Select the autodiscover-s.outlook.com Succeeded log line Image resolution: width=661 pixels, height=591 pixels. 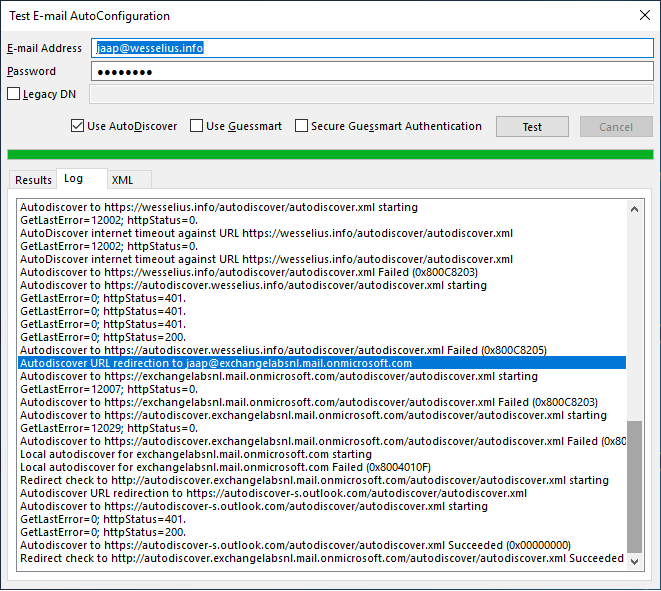point(296,545)
